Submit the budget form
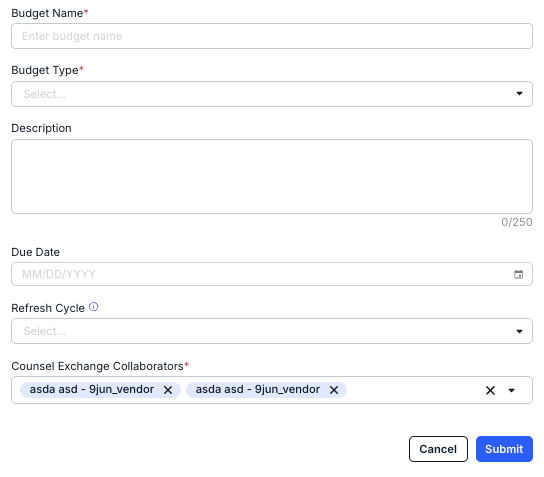Screen dimensions: 544x477 coord(504,449)
